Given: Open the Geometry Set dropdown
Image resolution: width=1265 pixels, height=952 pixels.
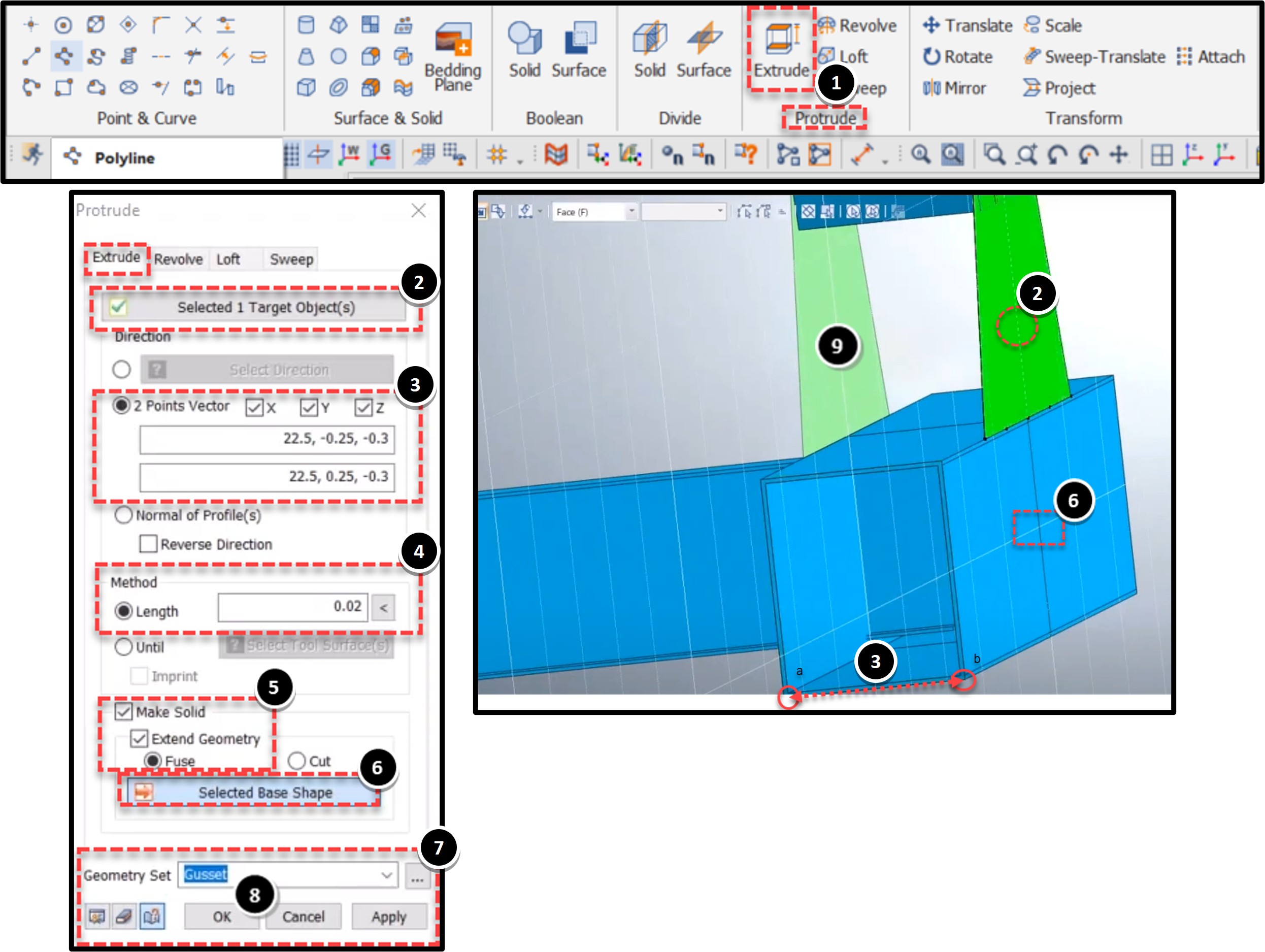Looking at the screenshot, I should [x=387, y=875].
